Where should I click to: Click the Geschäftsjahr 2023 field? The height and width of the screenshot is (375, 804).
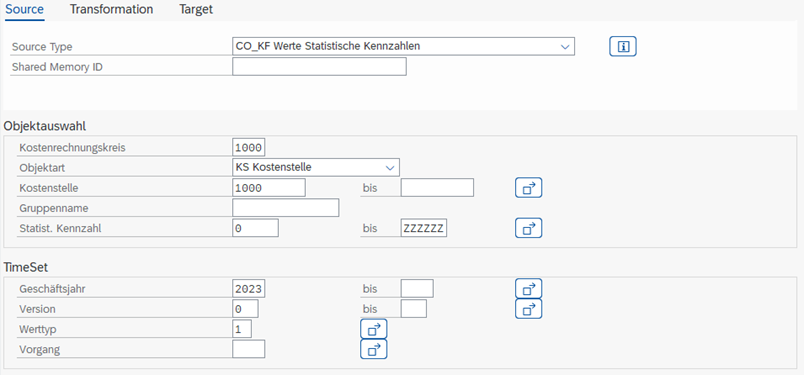pyautogui.click(x=249, y=289)
